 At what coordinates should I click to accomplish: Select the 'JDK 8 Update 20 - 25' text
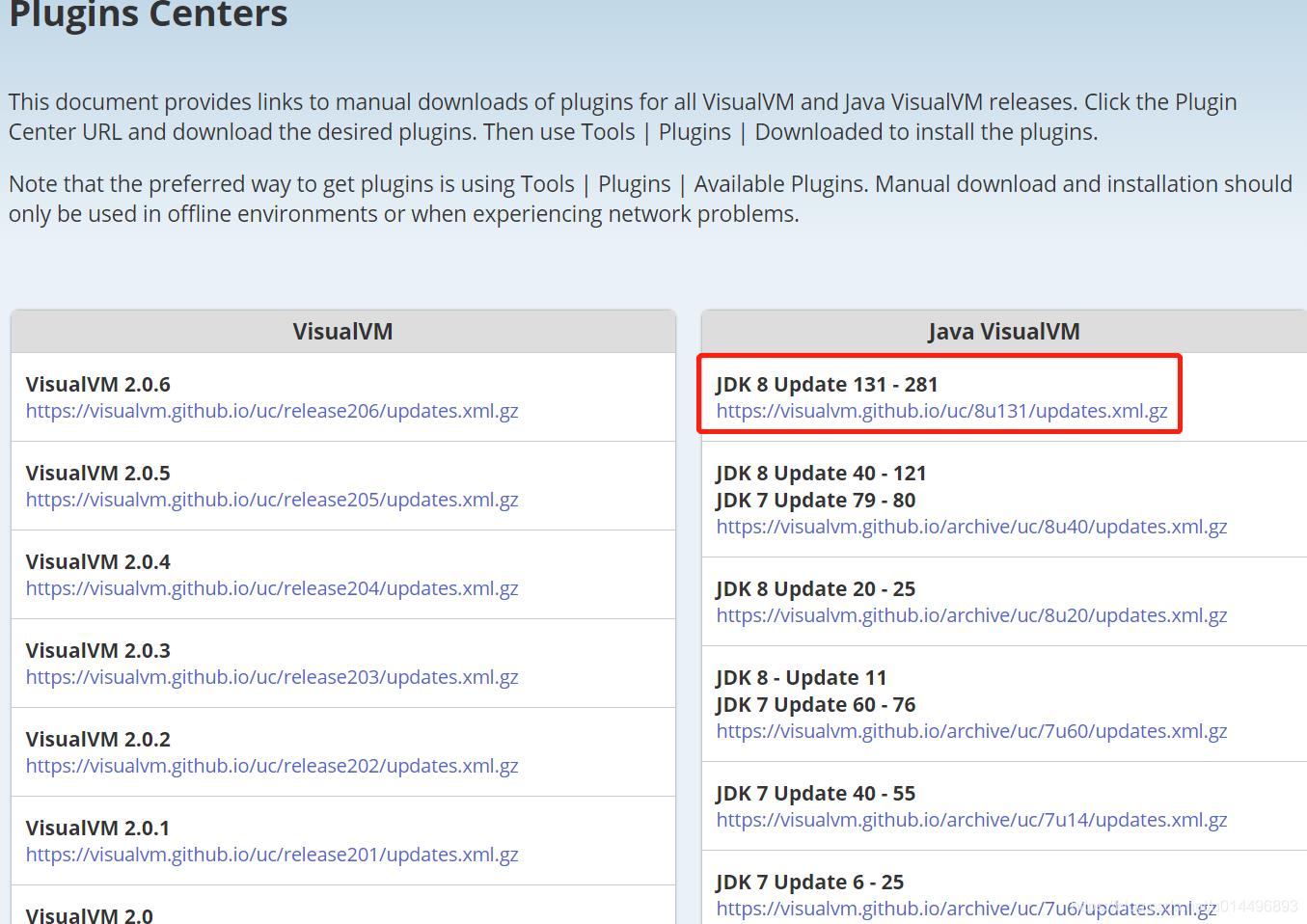tap(816, 588)
